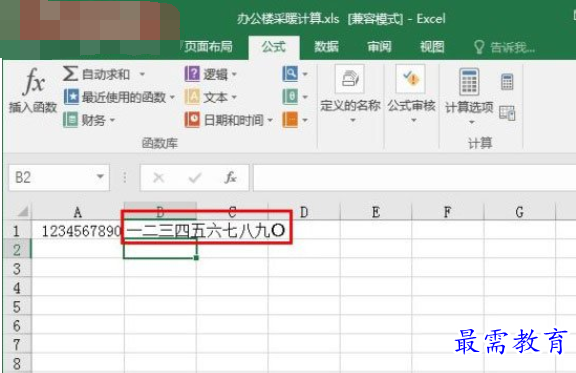Switch to the 公式 tab

tap(274, 47)
